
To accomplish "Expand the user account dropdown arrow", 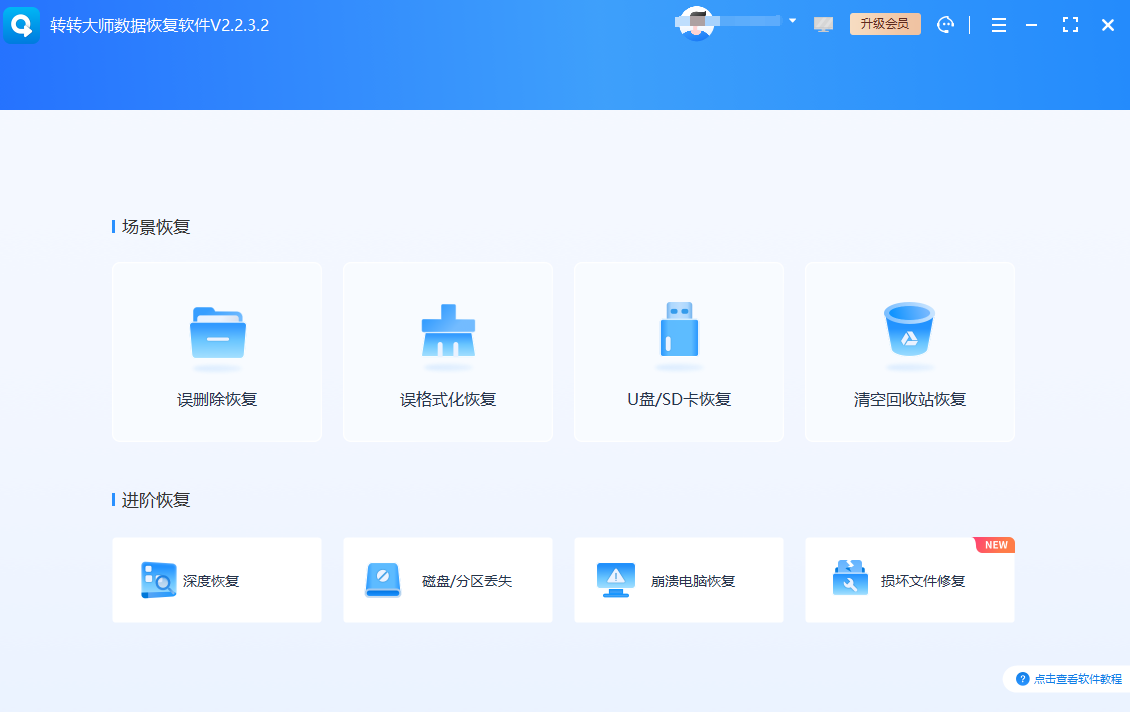I will coord(793,20).
